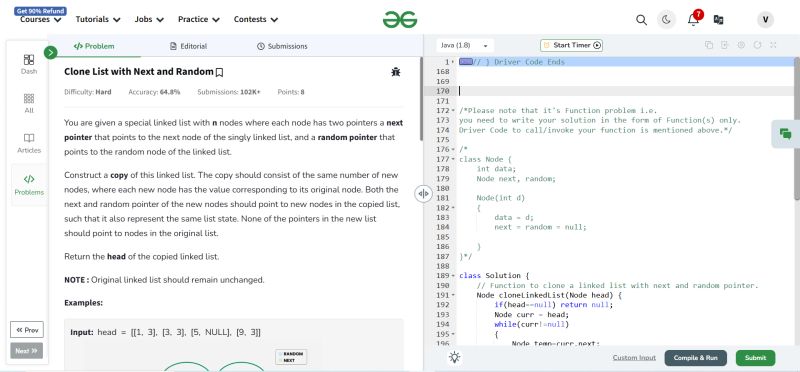Click the editor icon next to the copy icon

pos(724,45)
